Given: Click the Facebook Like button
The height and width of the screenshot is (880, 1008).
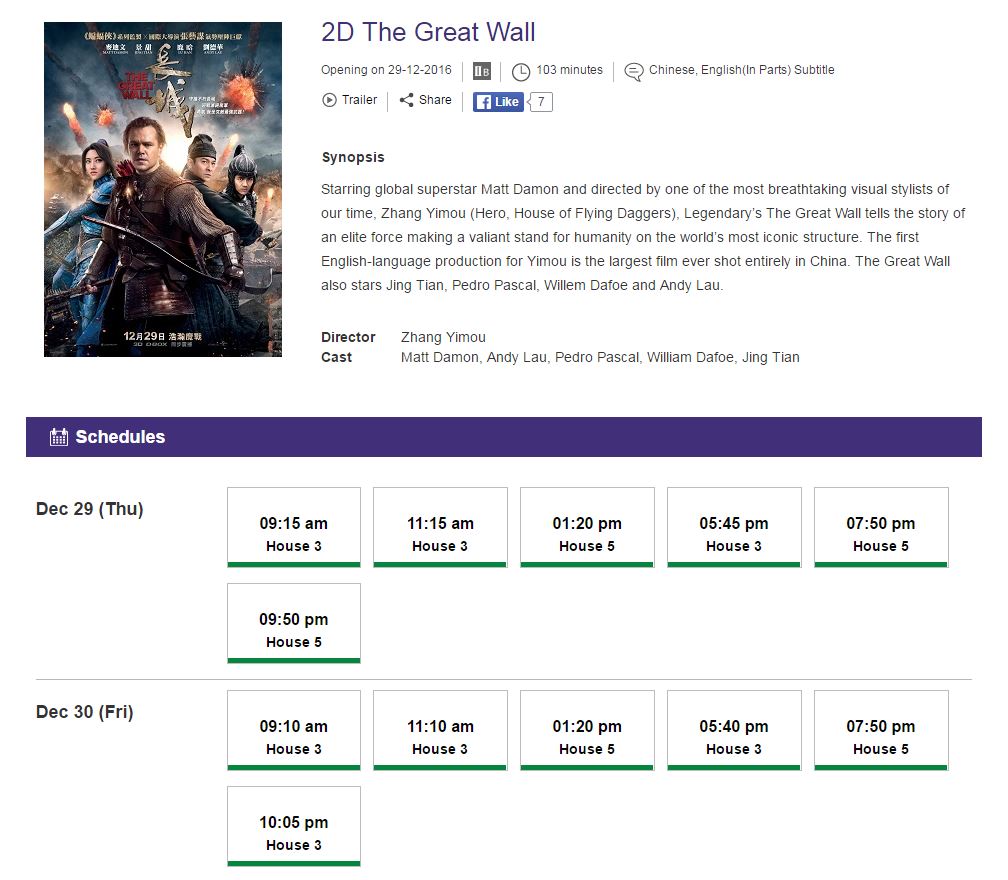Looking at the screenshot, I should [x=498, y=101].
